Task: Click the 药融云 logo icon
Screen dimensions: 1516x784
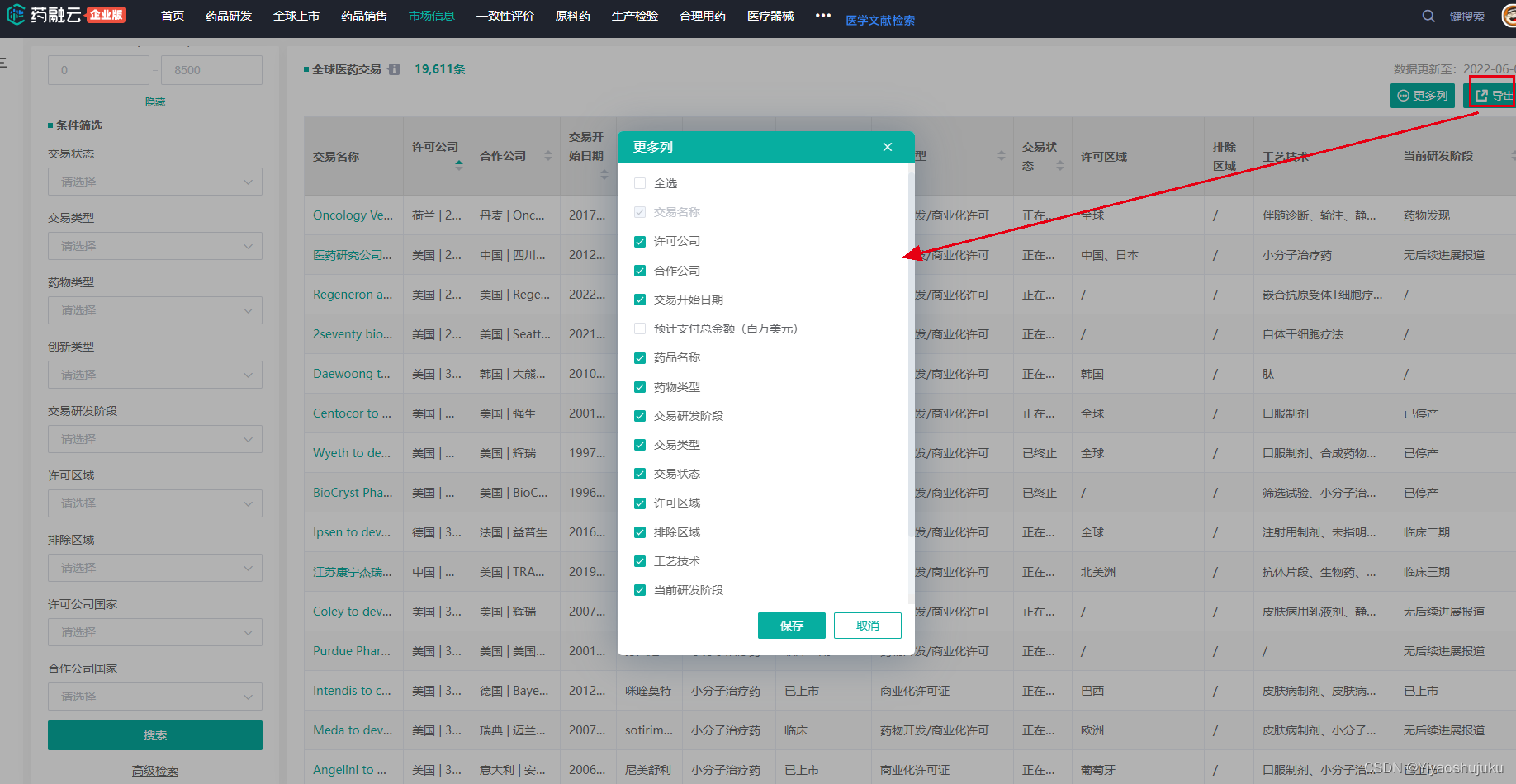Action: coord(14,14)
